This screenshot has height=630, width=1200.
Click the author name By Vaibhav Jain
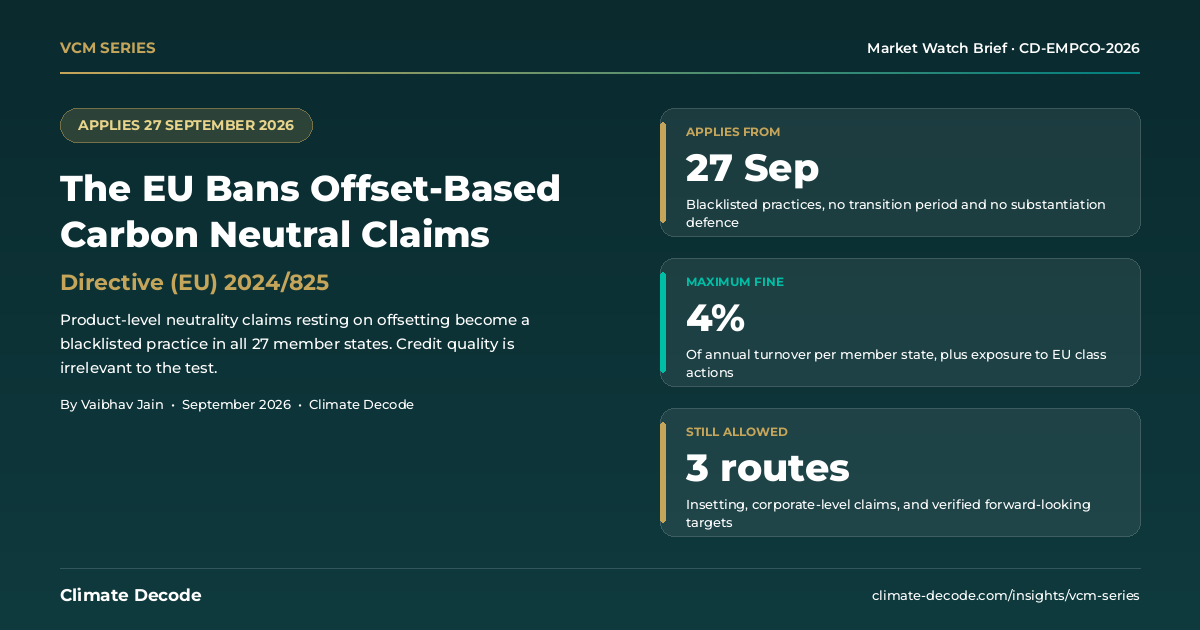pyautogui.click(x=112, y=405)
